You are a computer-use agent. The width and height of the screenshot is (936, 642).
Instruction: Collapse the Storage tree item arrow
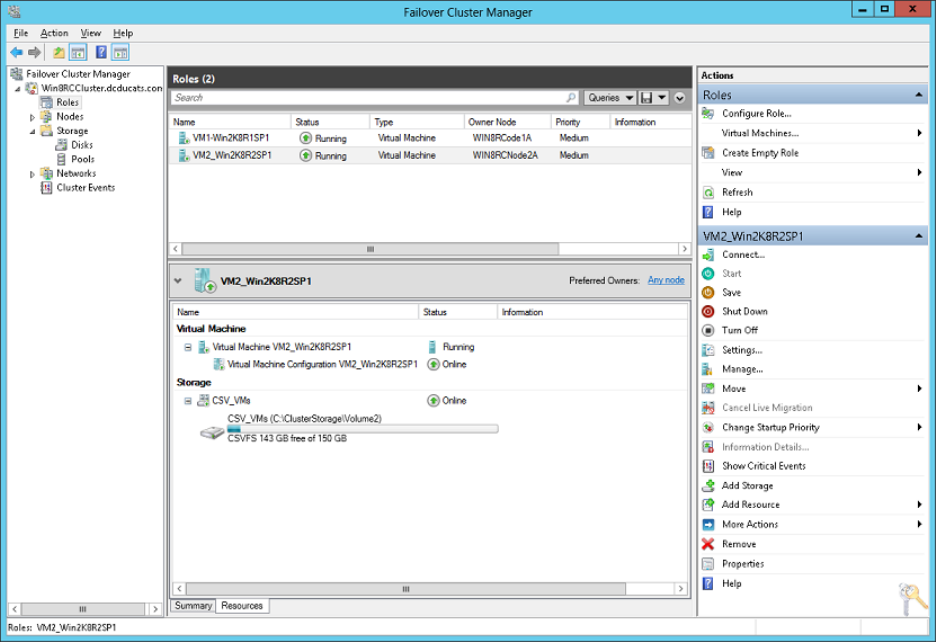tap(32, 131)
